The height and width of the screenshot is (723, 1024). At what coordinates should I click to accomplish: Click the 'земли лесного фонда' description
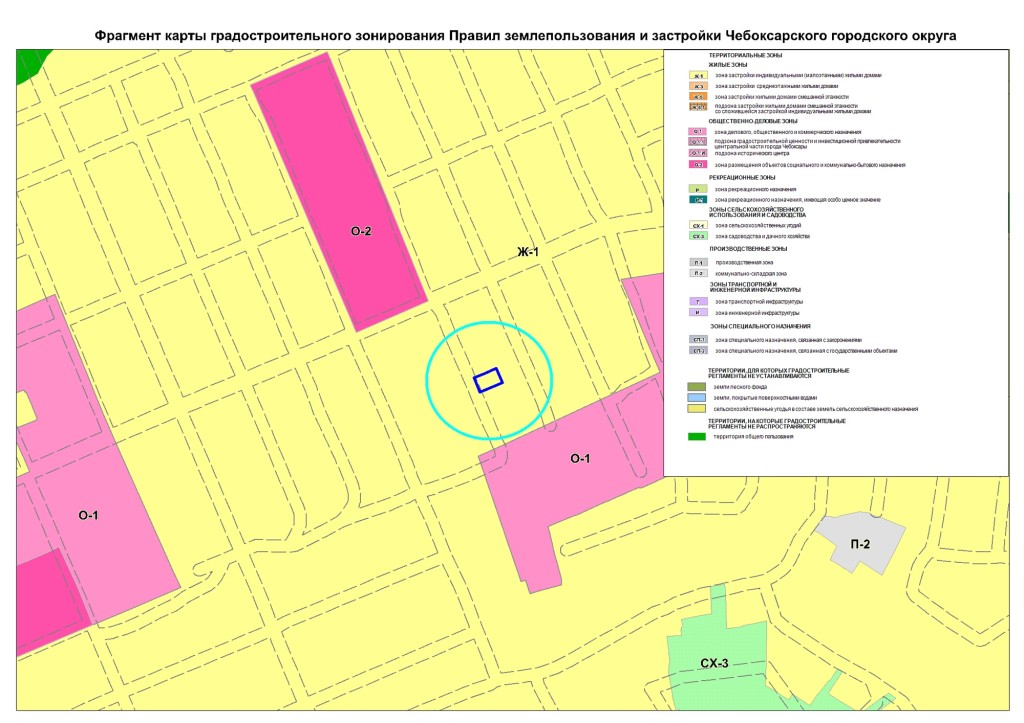[x=740, y=387]
